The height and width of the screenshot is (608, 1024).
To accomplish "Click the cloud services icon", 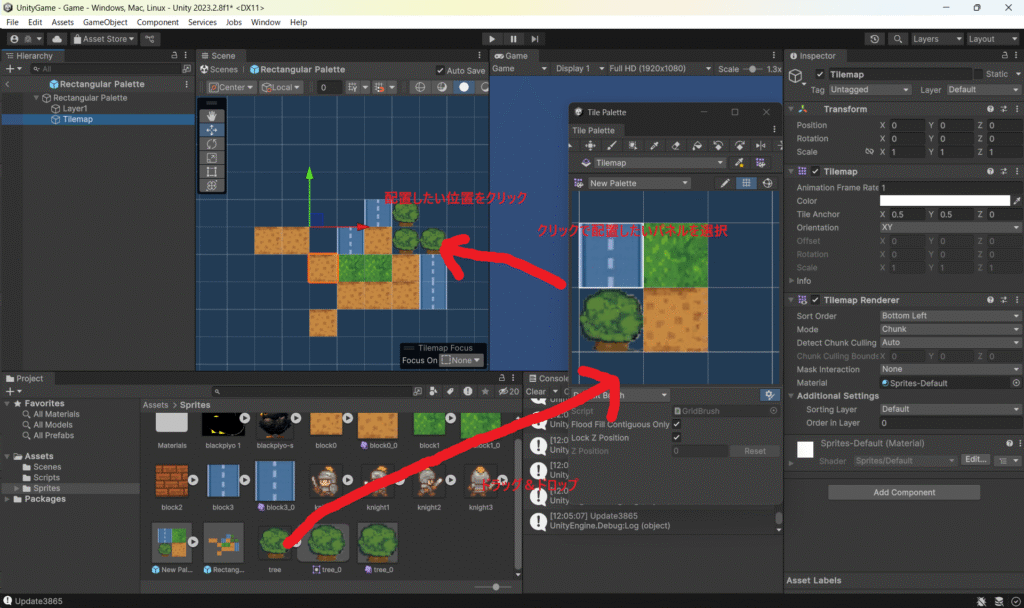I will [57, 39].
